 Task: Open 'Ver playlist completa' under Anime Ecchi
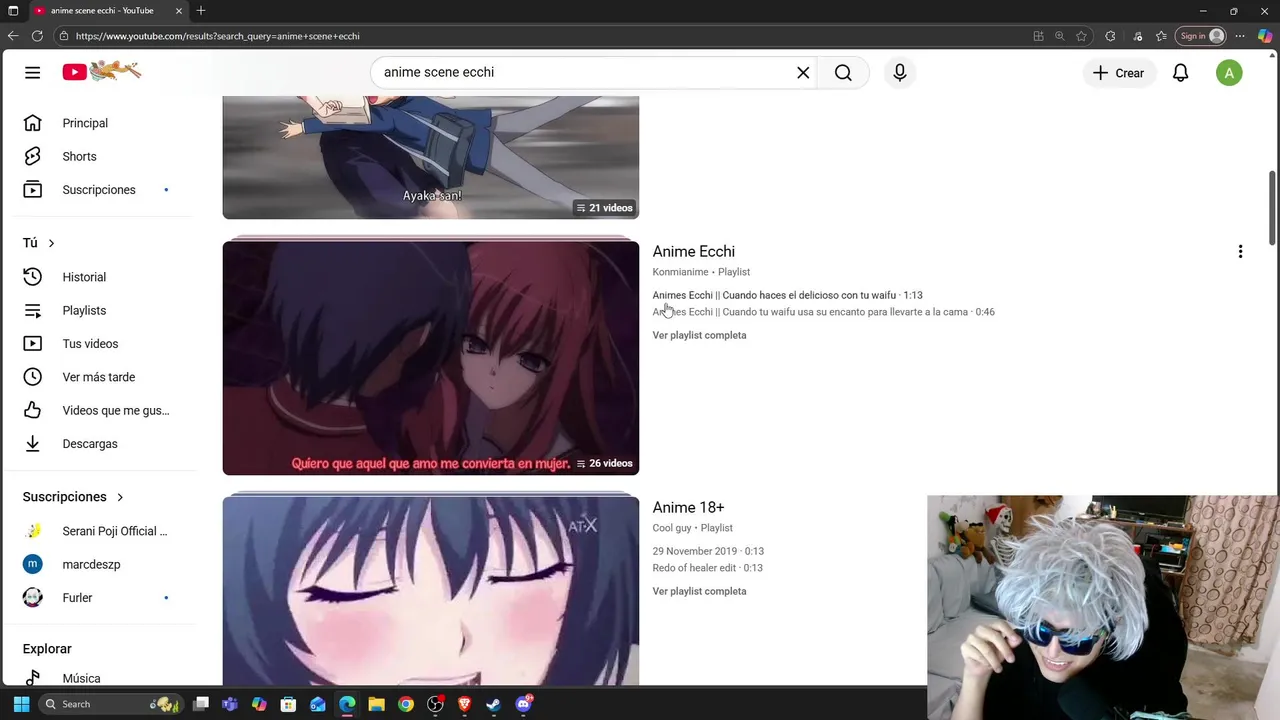699,335
